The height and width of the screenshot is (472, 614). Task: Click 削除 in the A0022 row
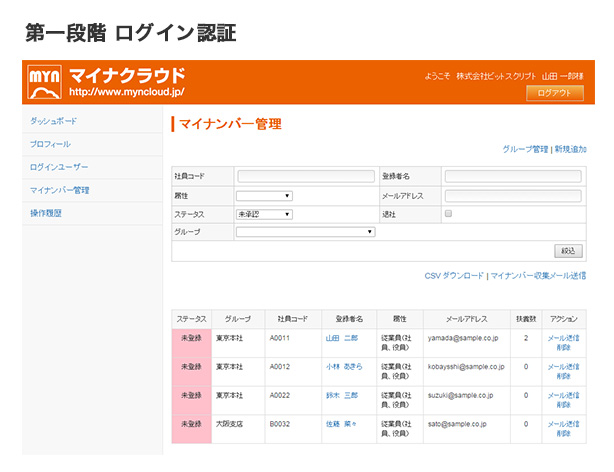563,405
